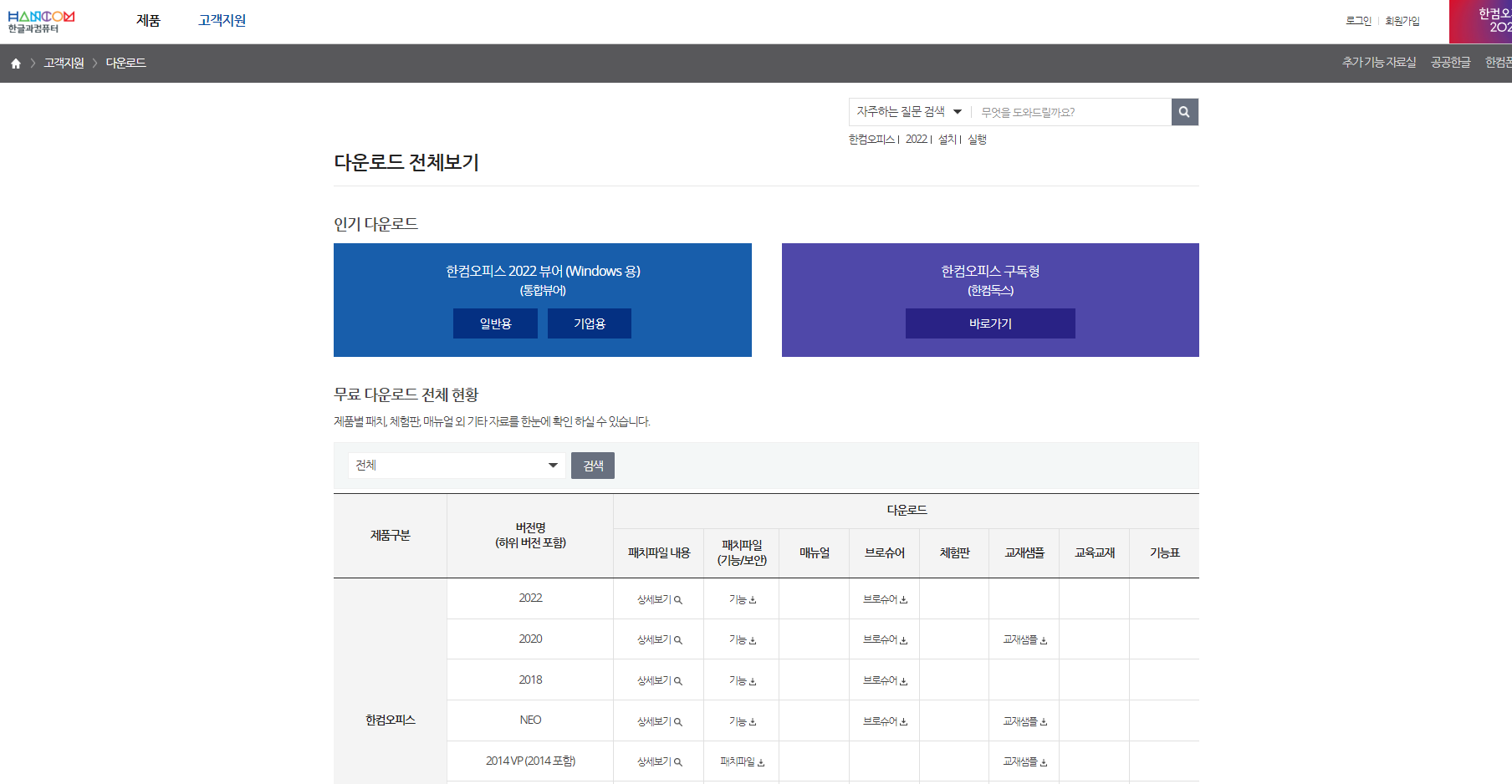1512x784 pixels.
Task: Open the 고객지원 menu in the header
Action: (x=221, y=20)
